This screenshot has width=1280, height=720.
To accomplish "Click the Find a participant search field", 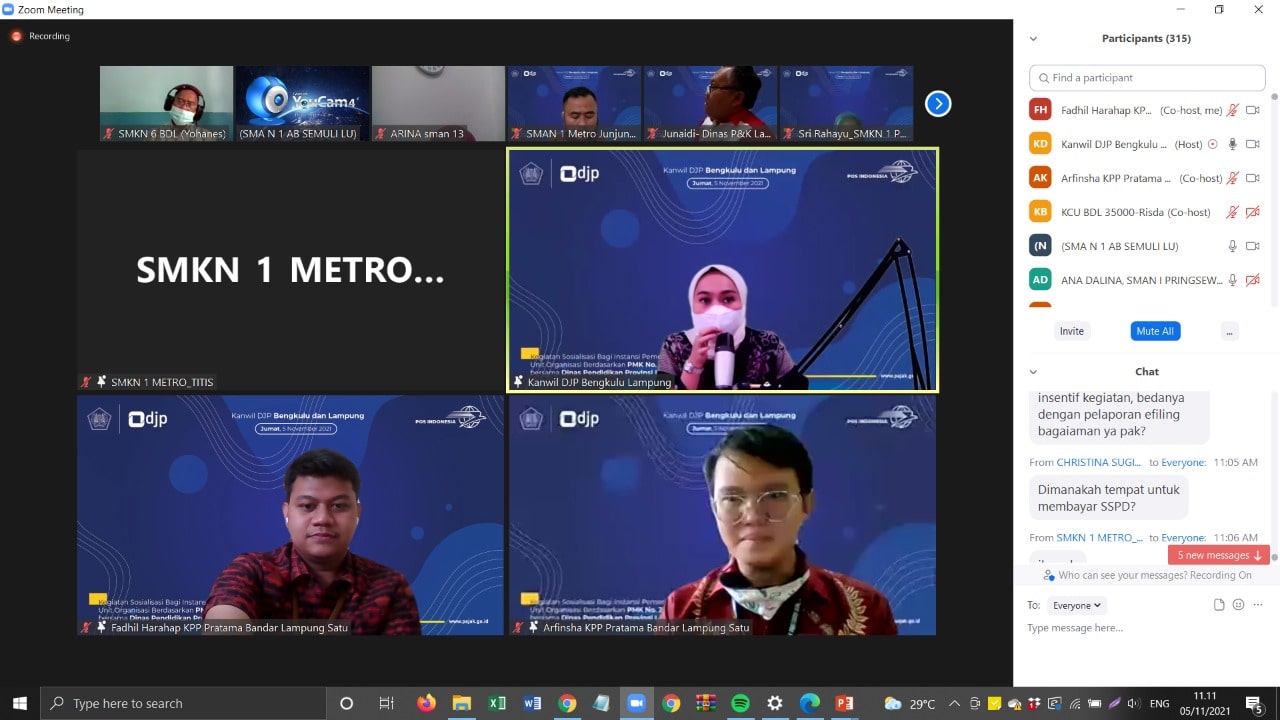I will (1147, 78).
